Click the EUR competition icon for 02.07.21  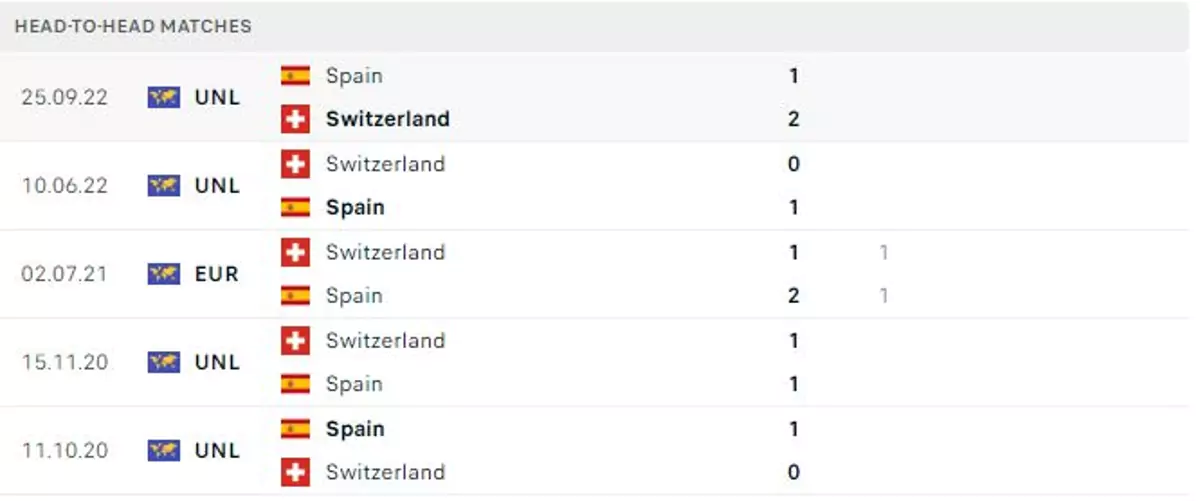pos(164,274)
